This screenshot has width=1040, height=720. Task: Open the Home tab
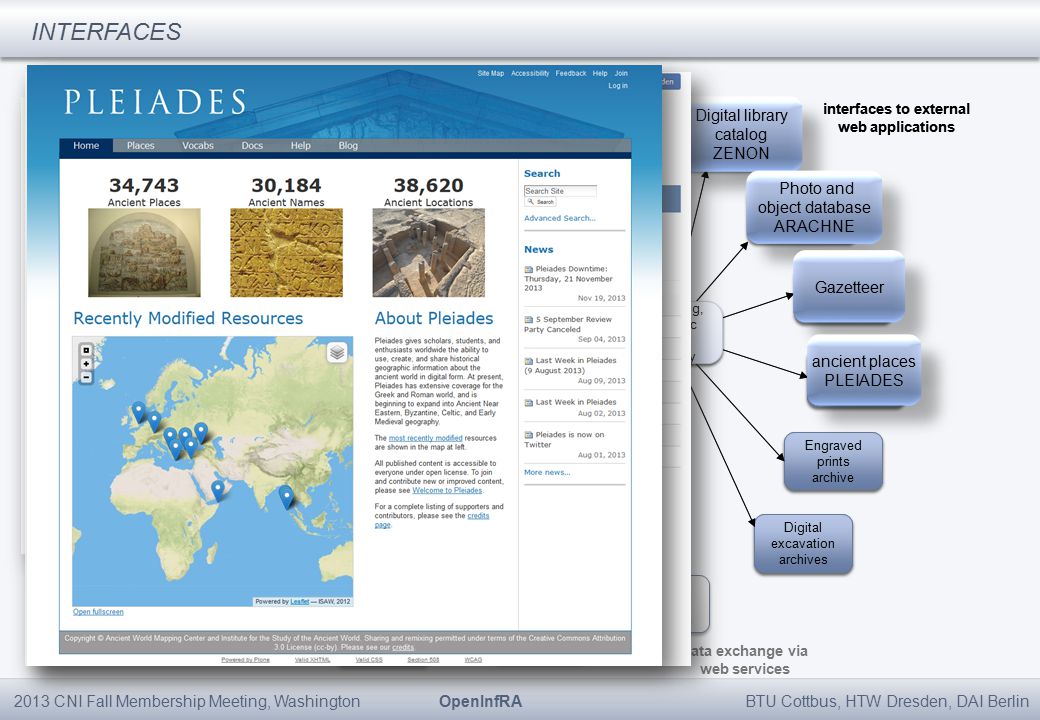coord(86,145)
